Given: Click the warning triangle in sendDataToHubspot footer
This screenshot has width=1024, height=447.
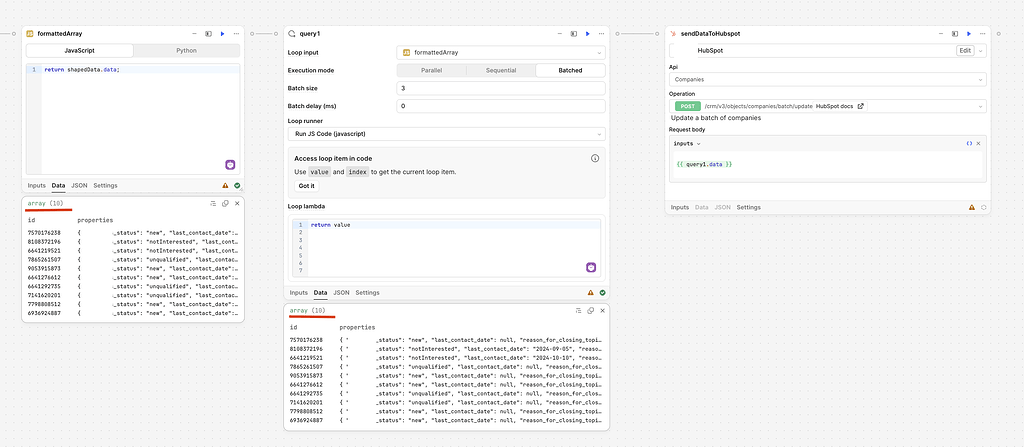Looking at the screenshot, I should [972, 207].
